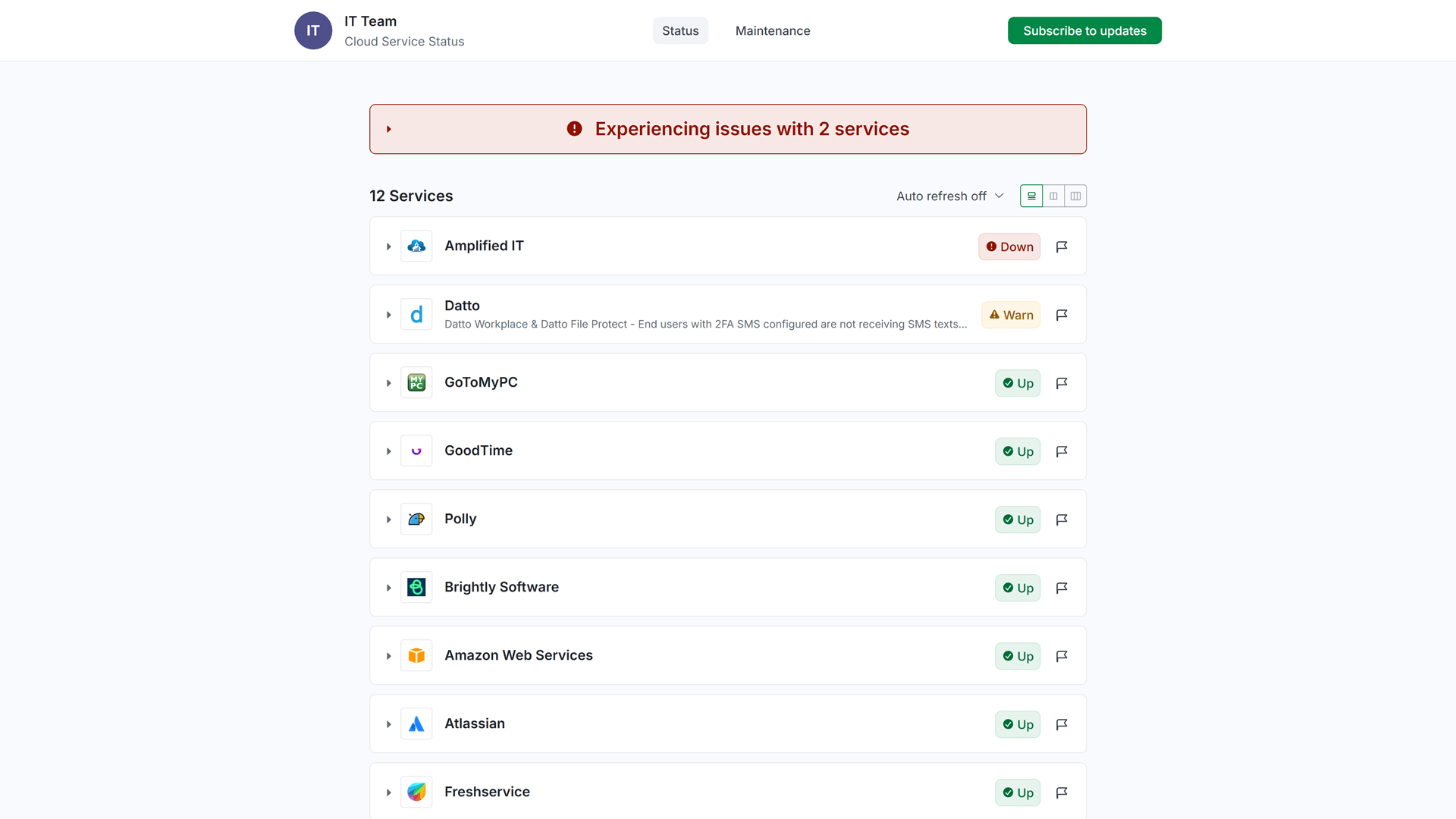
Task: Click the flag icon beside Datto
Action: 1062,315
